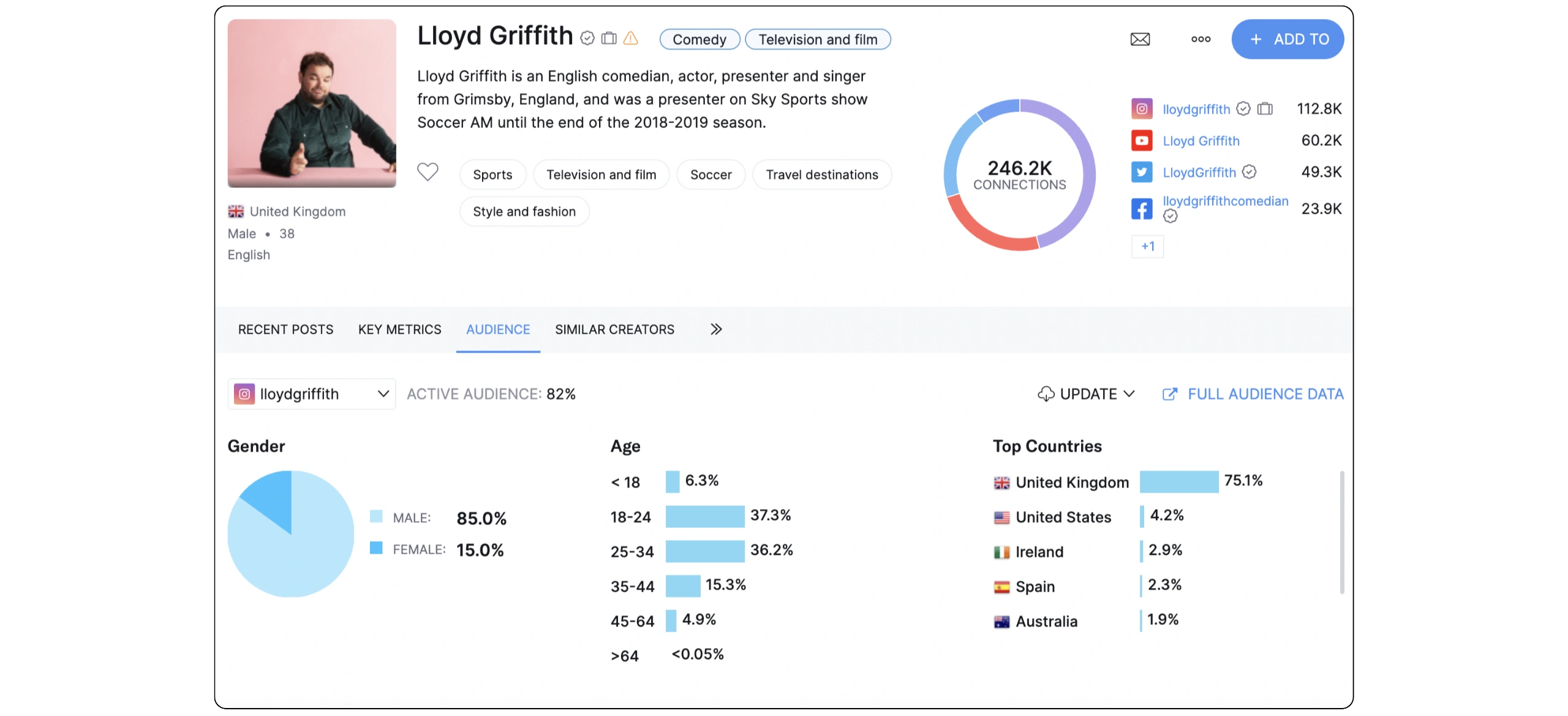Click the YouTube icon for Lloyd Griffith

[1142, 141]
